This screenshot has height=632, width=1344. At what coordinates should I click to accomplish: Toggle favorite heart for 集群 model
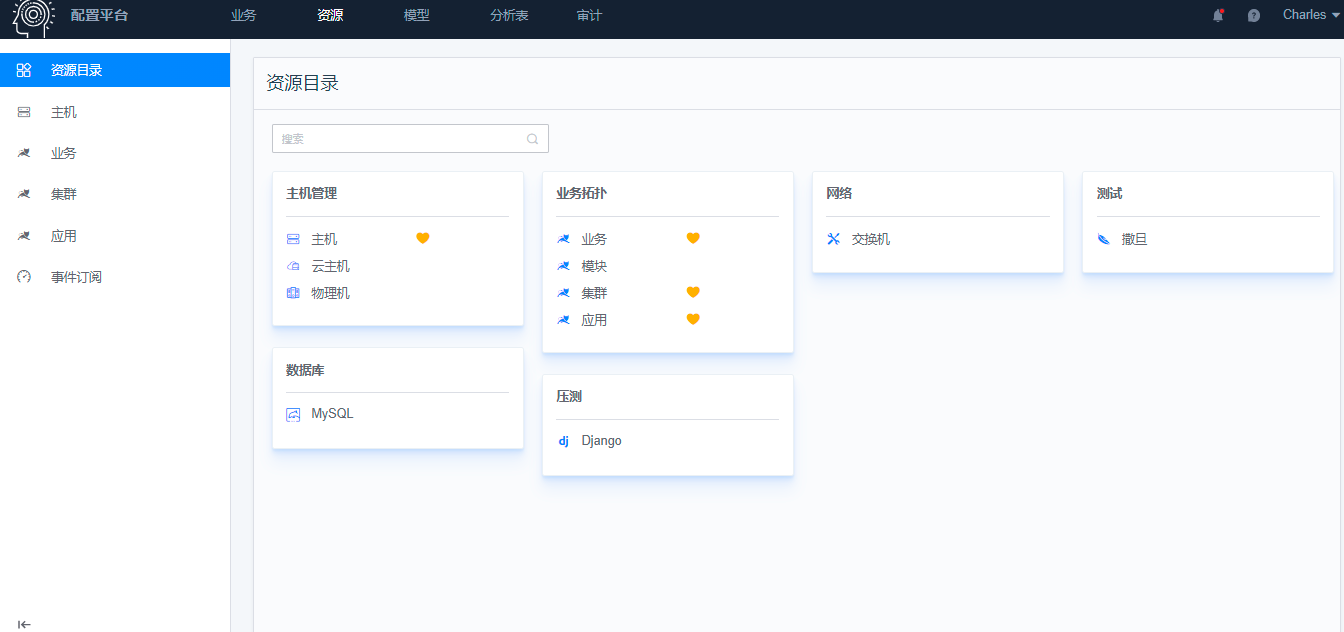pyautogui.click(x=693, y=292)
